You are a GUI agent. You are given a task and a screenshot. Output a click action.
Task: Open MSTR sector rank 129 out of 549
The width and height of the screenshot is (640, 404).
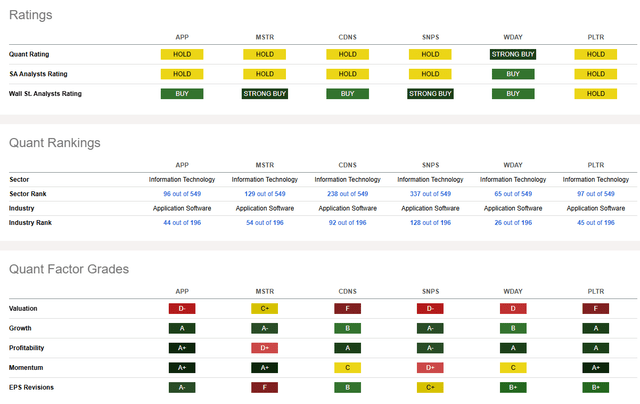click(265, 194)
